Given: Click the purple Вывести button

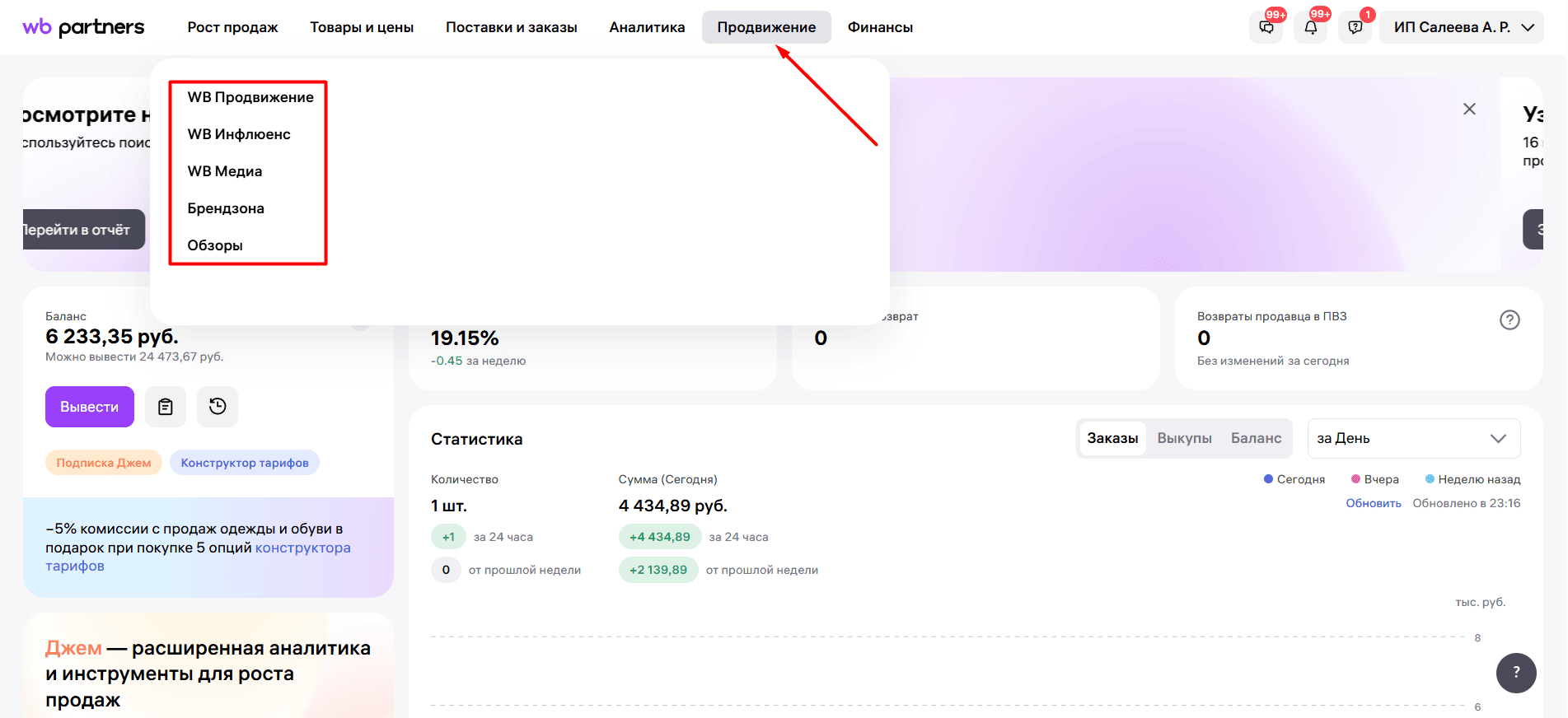Looking at the screenshot, I should [90, 407].
